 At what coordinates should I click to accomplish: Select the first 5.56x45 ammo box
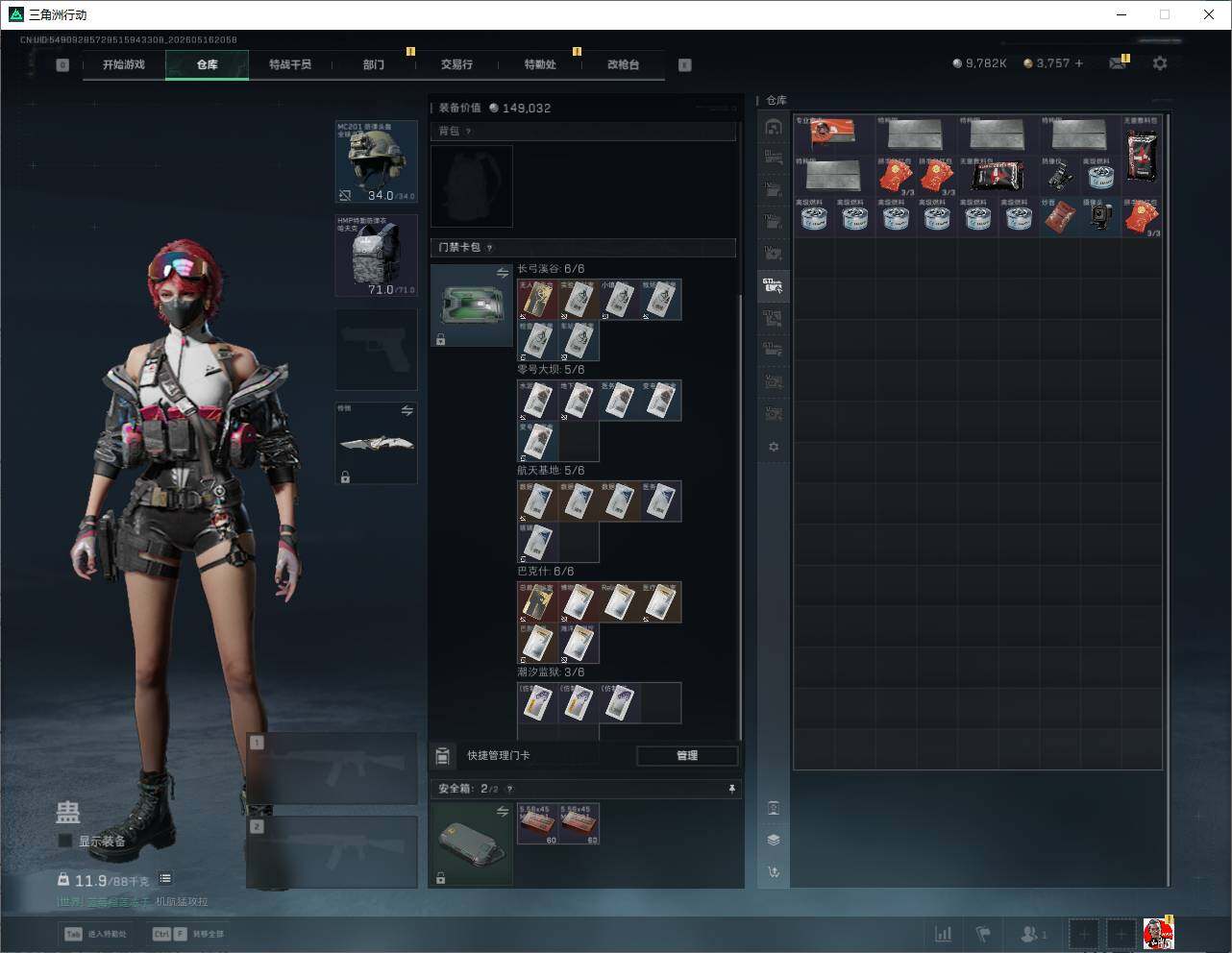[538, 824]
